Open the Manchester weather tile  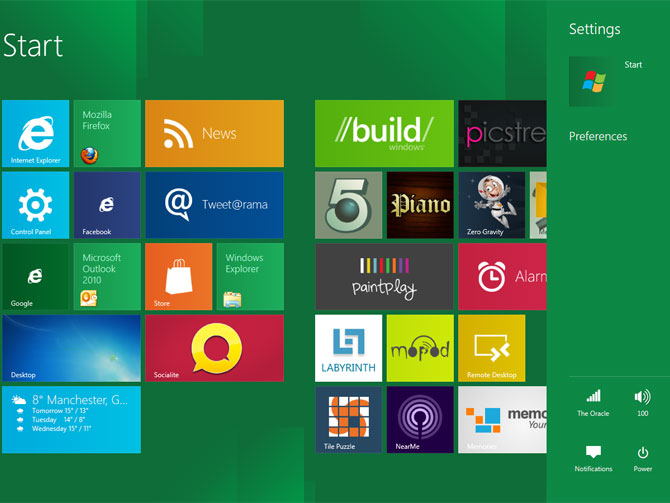[x=71, y=420]
